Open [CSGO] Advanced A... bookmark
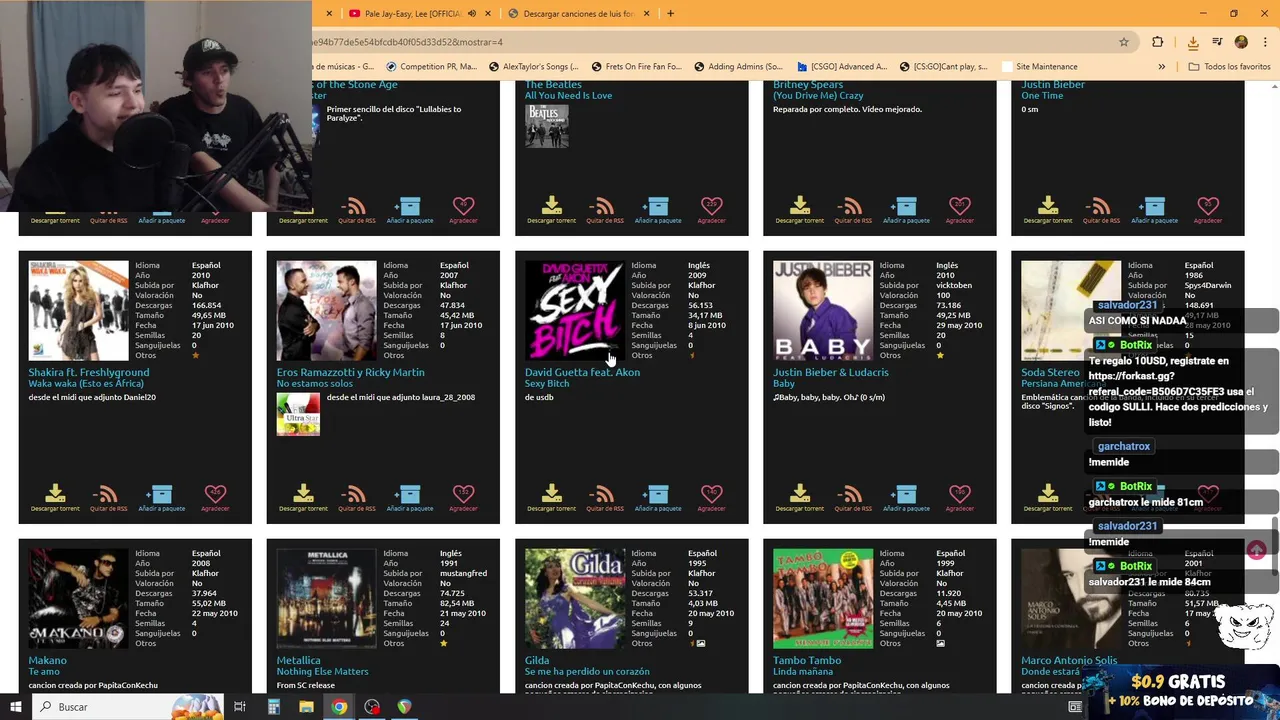This screenshot has width=1280, height=720. (841, 67)
